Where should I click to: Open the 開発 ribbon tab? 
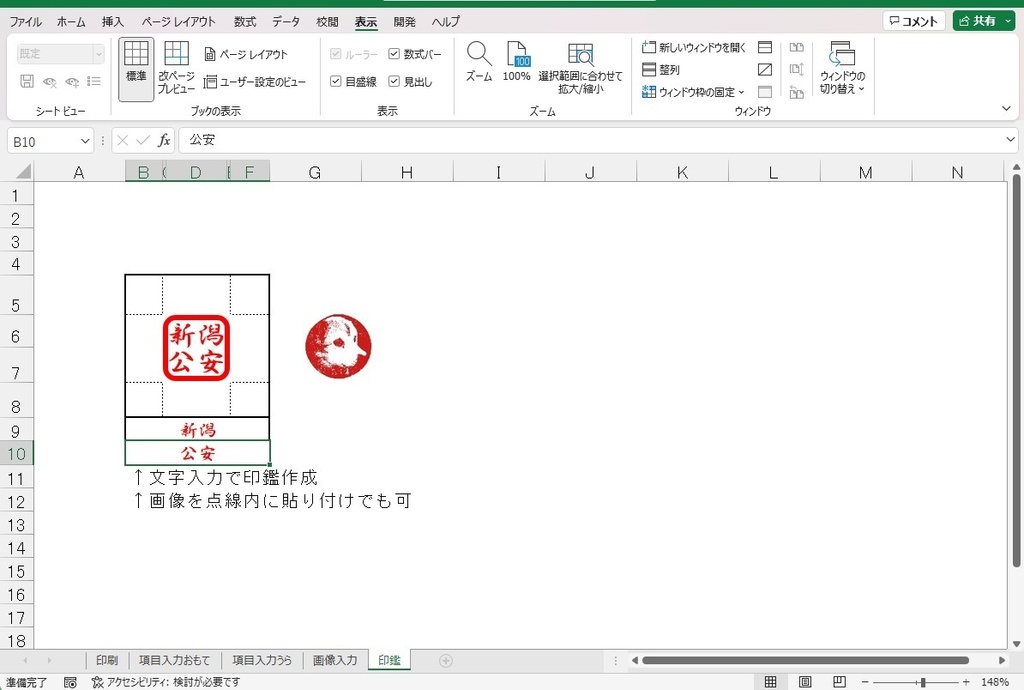pos(404,22)
